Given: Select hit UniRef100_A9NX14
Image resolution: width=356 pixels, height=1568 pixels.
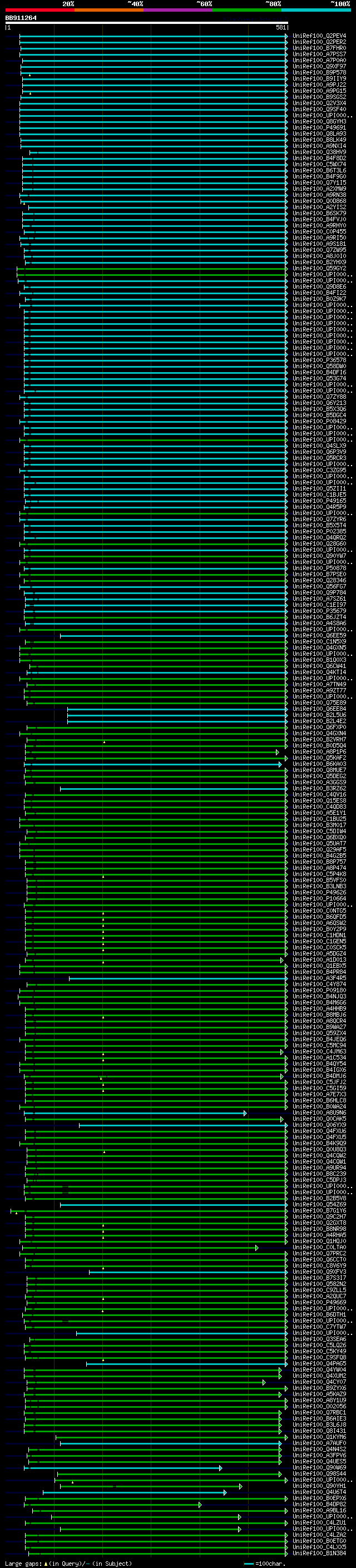Looking at the screenshot, I should [319, 146].
